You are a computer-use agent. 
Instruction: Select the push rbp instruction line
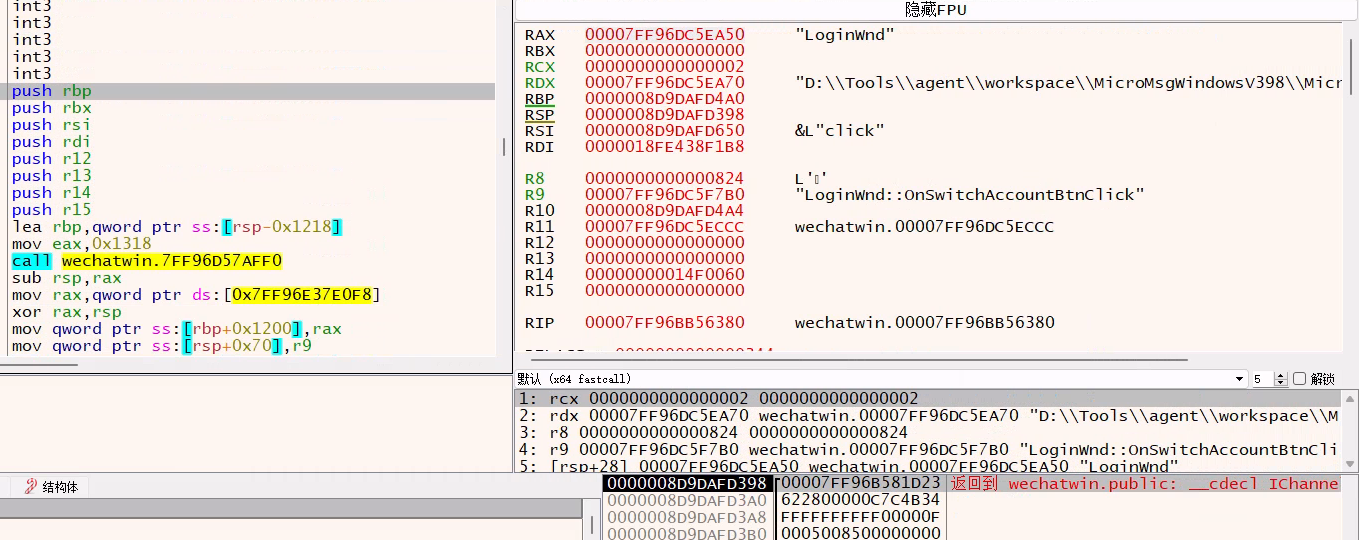tap(52, 91)
